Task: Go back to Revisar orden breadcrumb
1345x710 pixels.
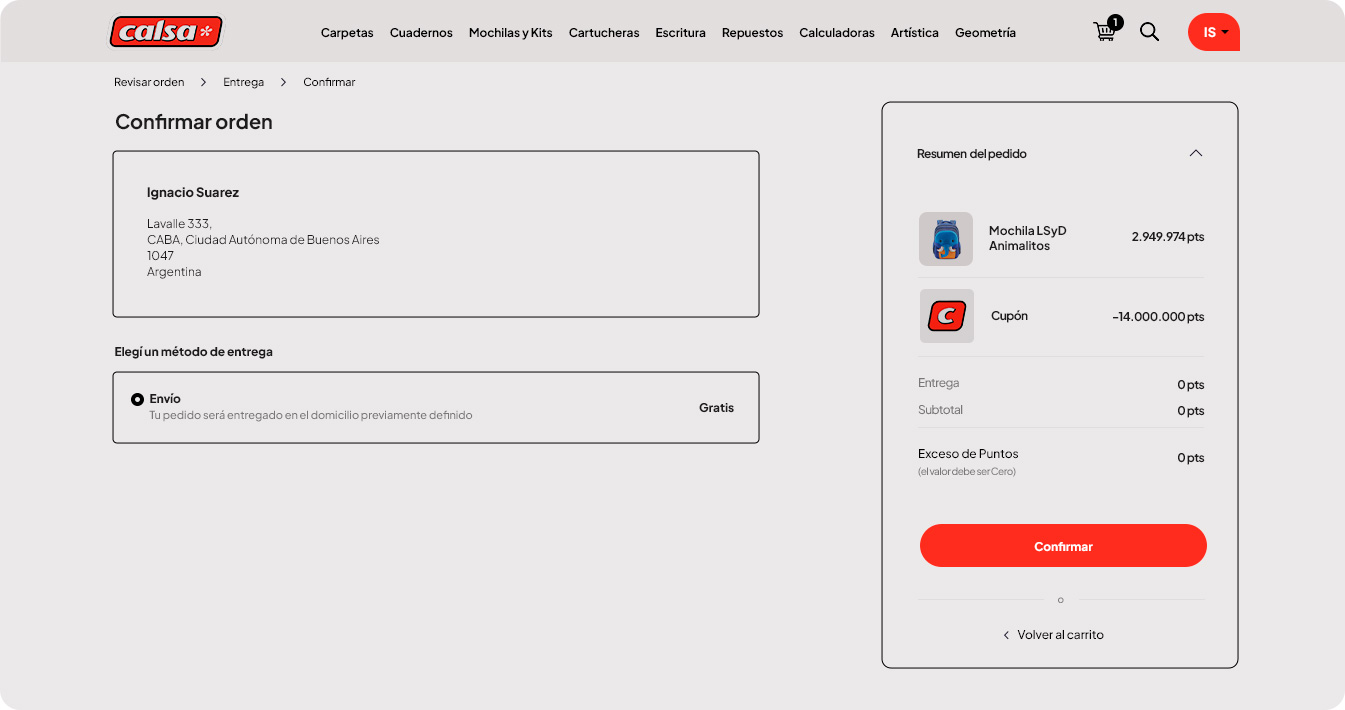Action: 149,82
